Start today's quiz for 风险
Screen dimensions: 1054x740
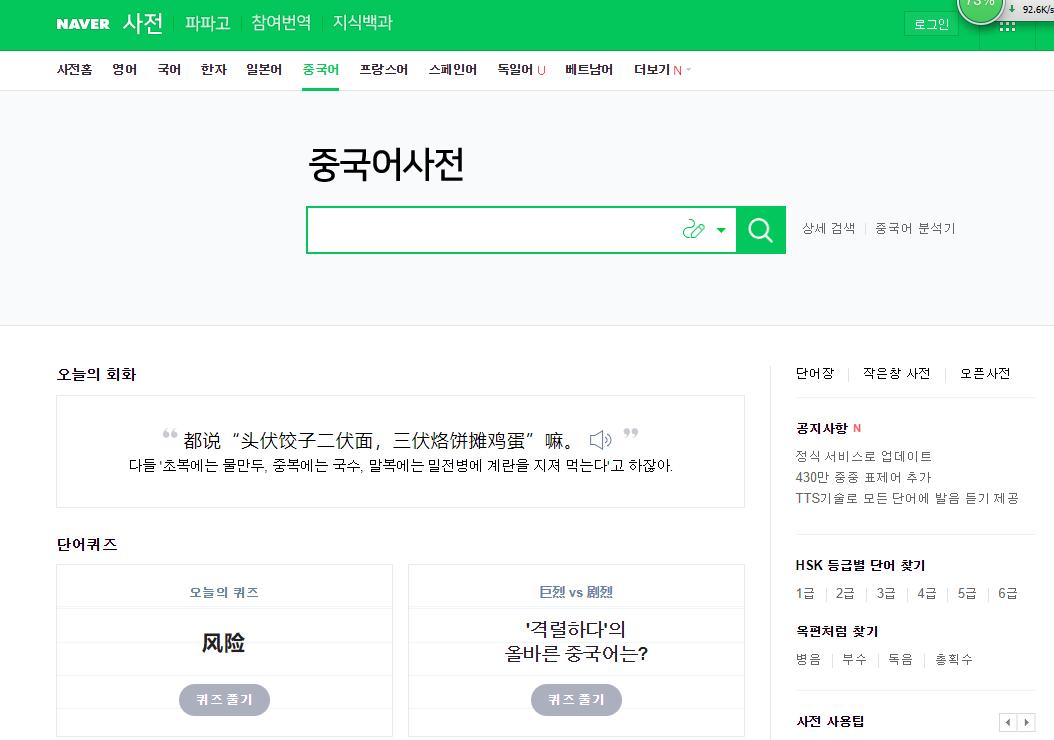click(224, 699)
